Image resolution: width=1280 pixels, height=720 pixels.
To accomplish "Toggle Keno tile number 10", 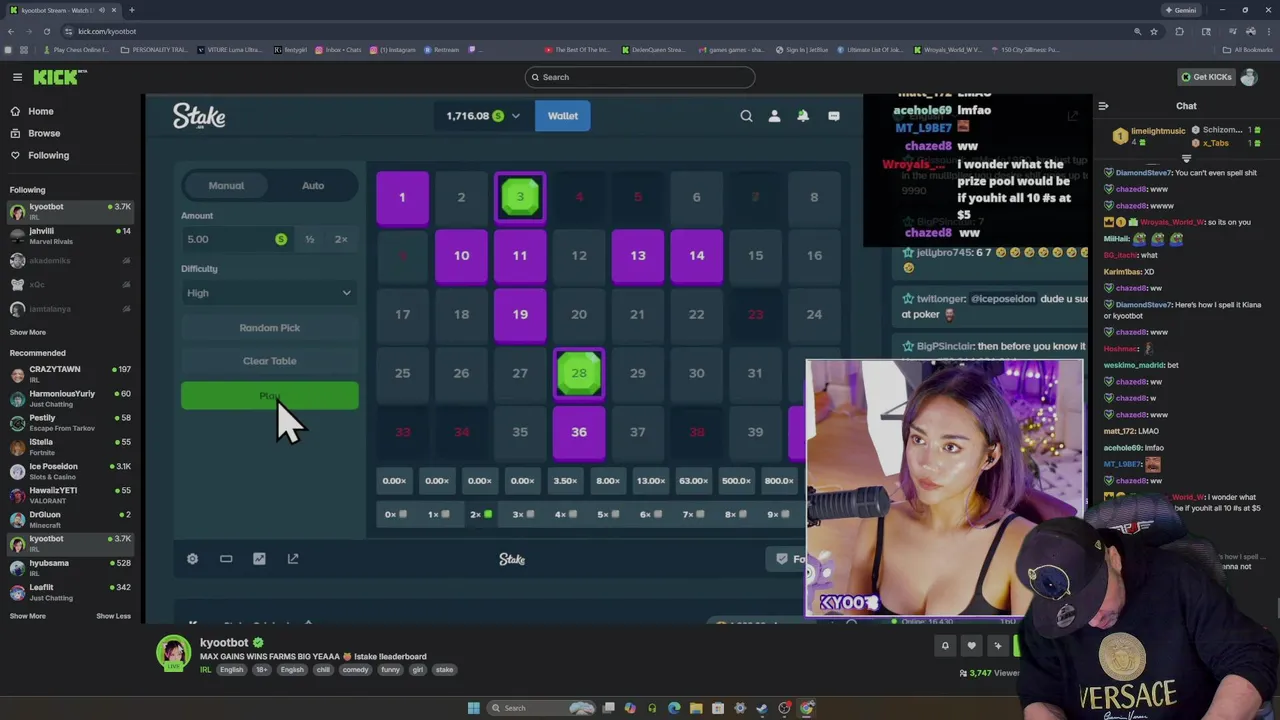I will click(x=461, y=256).
